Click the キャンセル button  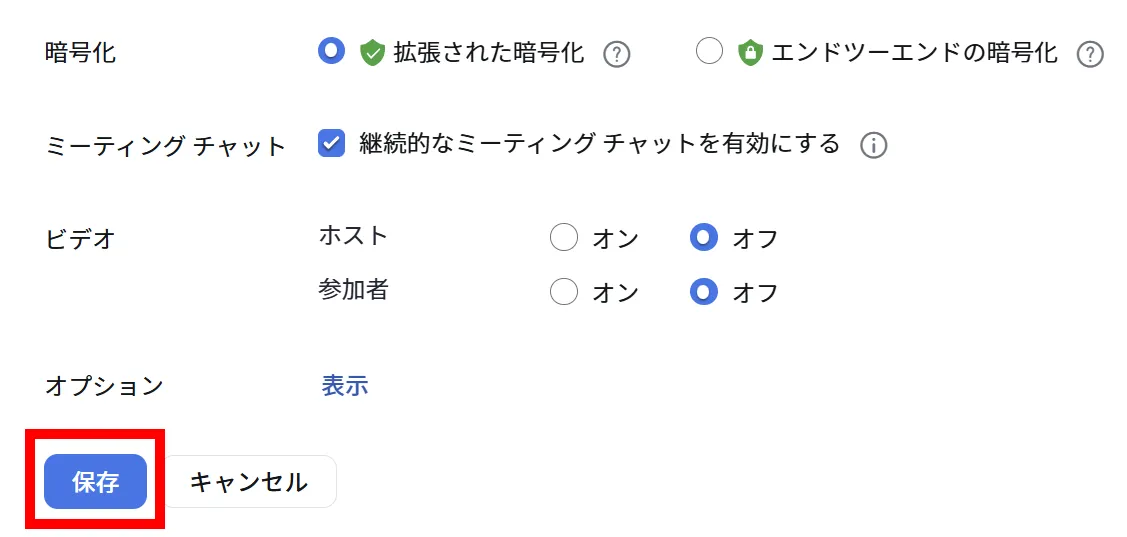(x=249, y=482)
